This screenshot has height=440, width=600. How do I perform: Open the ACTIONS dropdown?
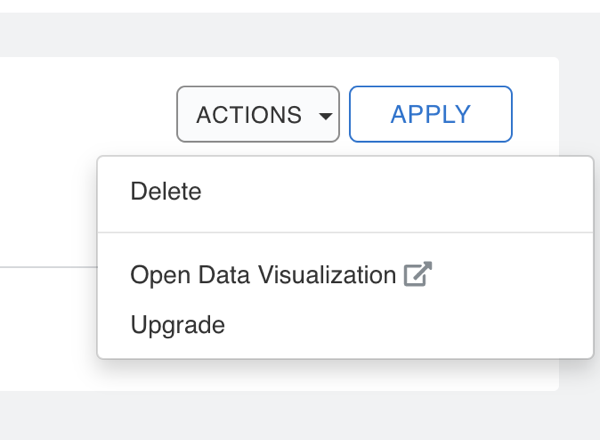tap(258, 115)
